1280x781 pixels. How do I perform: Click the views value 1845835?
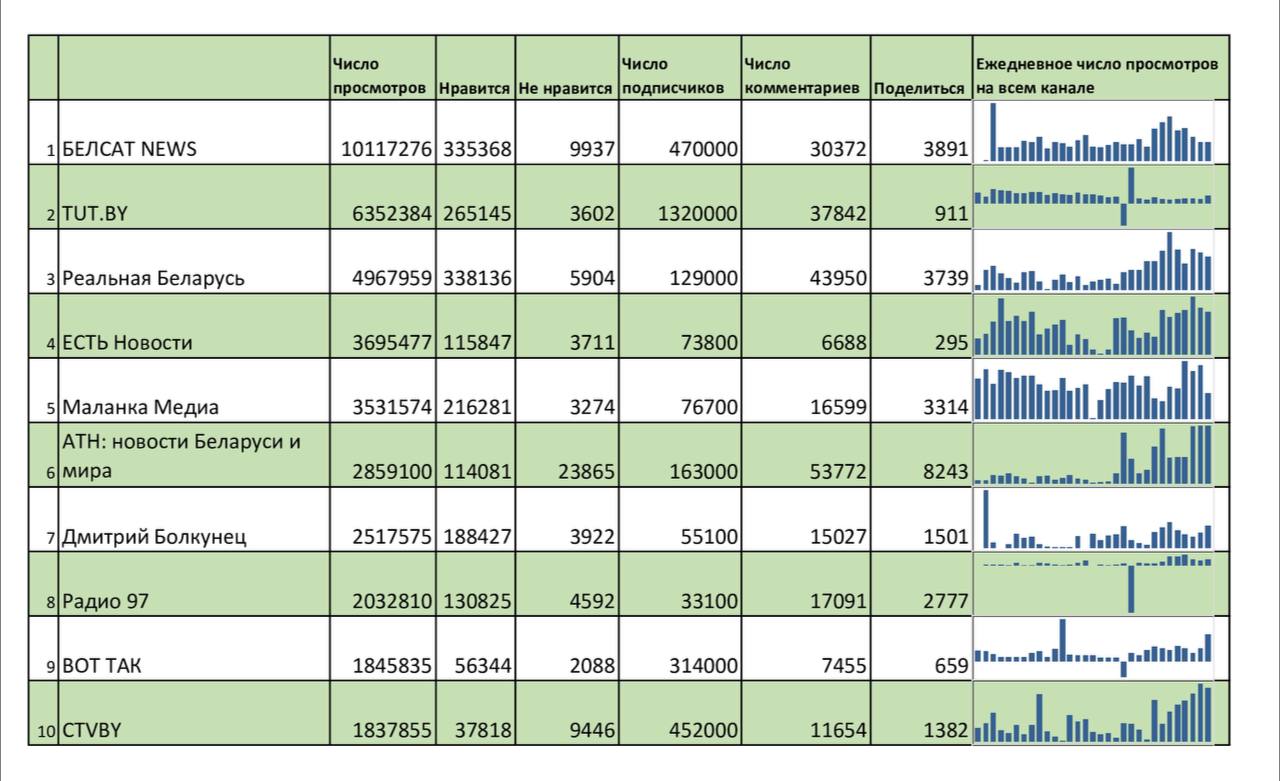[x=391, y=666]
